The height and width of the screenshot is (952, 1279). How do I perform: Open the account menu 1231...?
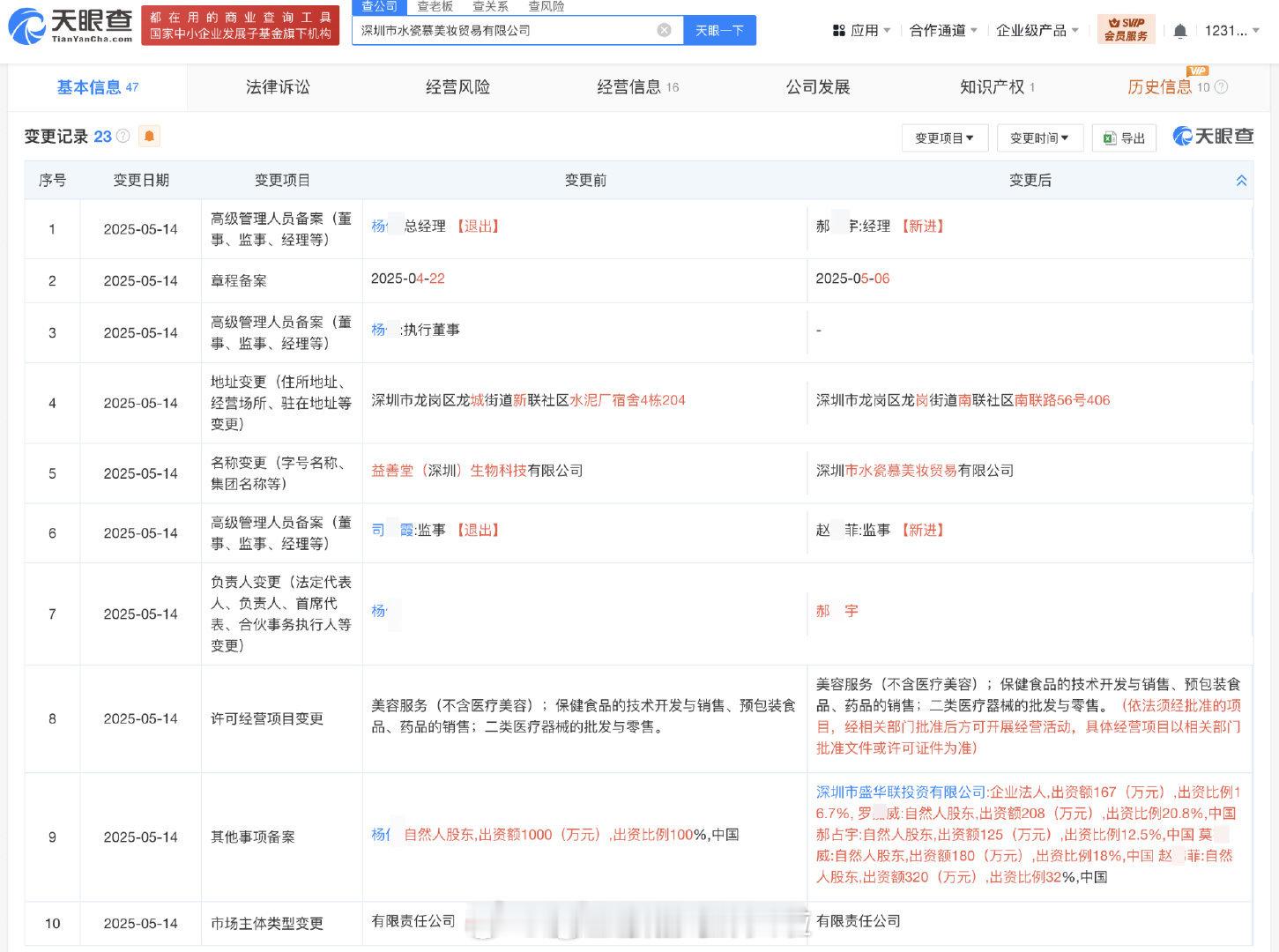[x=1232, y=31]
